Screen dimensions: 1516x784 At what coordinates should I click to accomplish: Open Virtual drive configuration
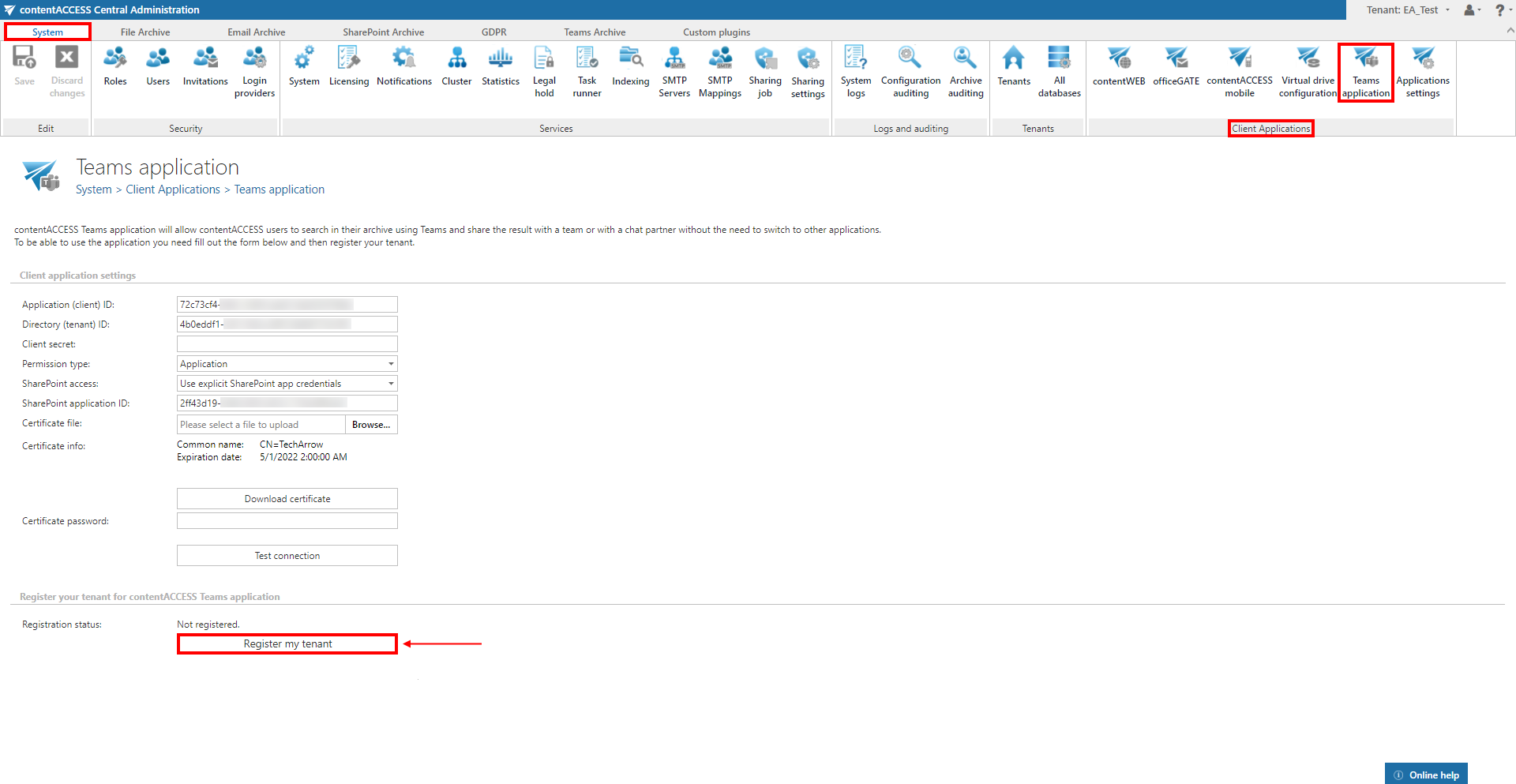[x=1308, y=71]
